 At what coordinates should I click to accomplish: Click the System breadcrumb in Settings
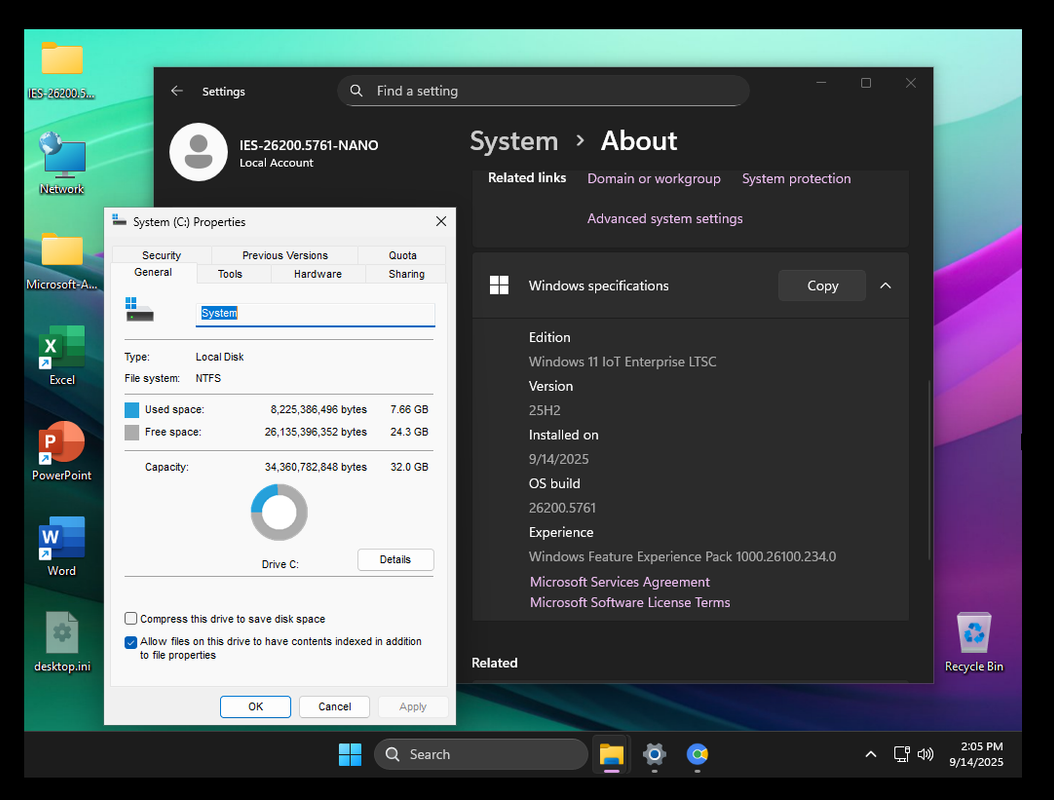pyautogui.click(x=514, y=141)
